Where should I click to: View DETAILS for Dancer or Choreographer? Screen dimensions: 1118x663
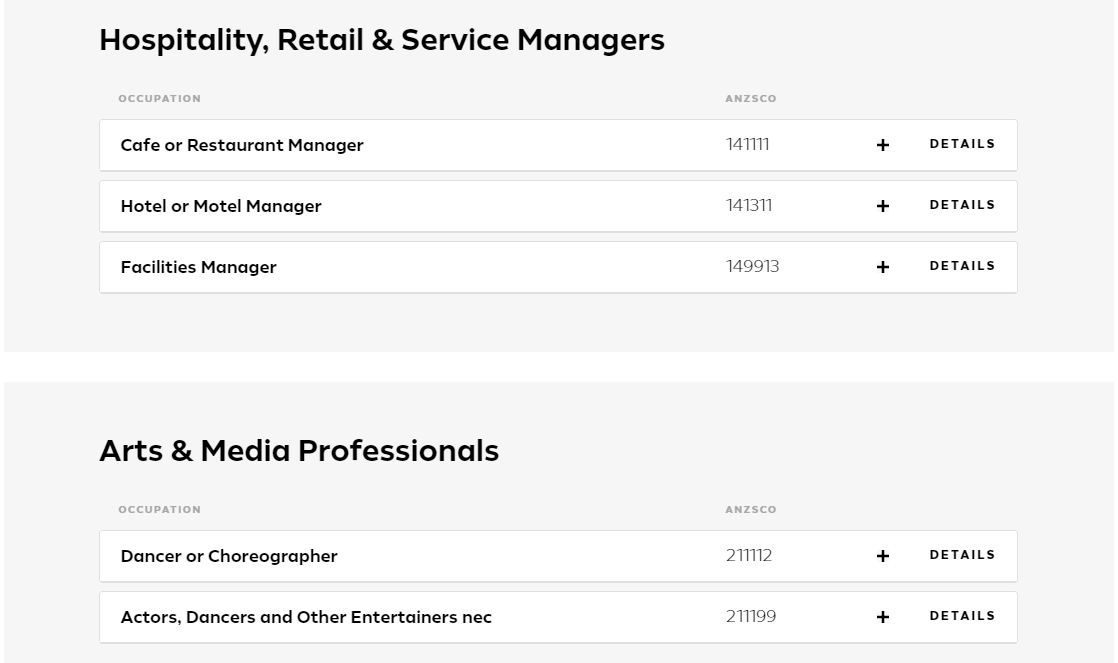(962, 555)
